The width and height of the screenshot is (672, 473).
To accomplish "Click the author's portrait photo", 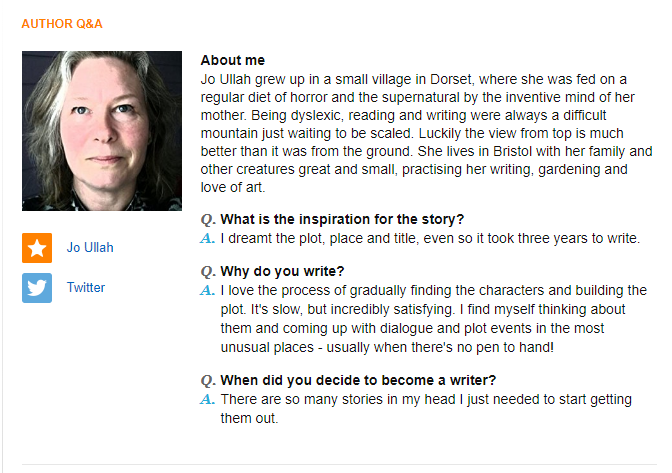I will (103, 131).
